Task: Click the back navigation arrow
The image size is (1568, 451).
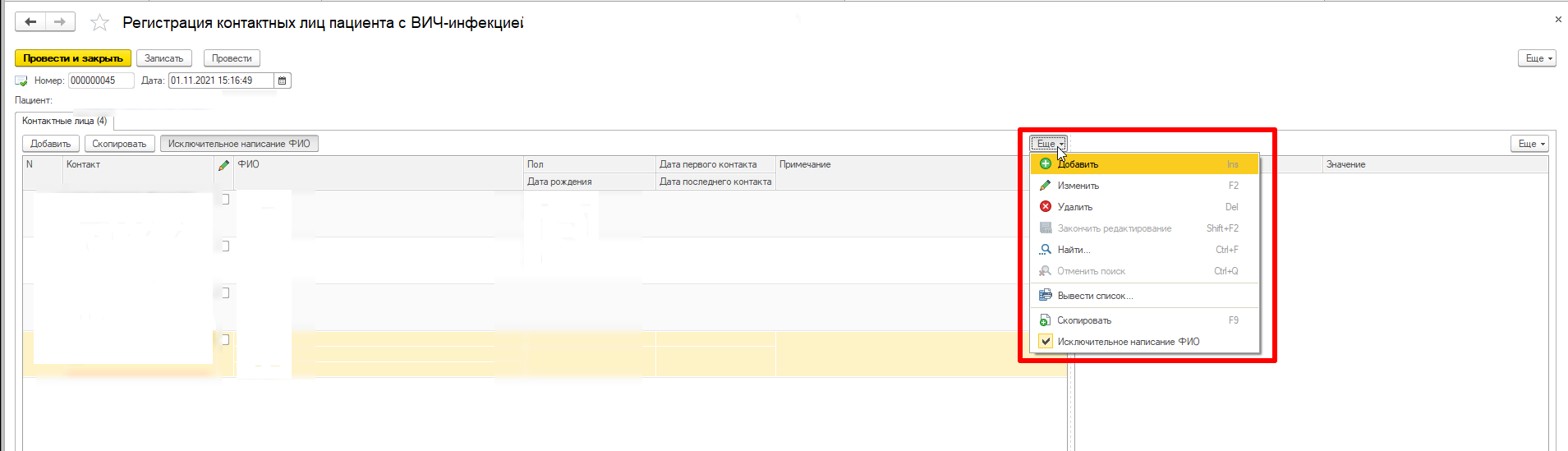Action: 30,22
